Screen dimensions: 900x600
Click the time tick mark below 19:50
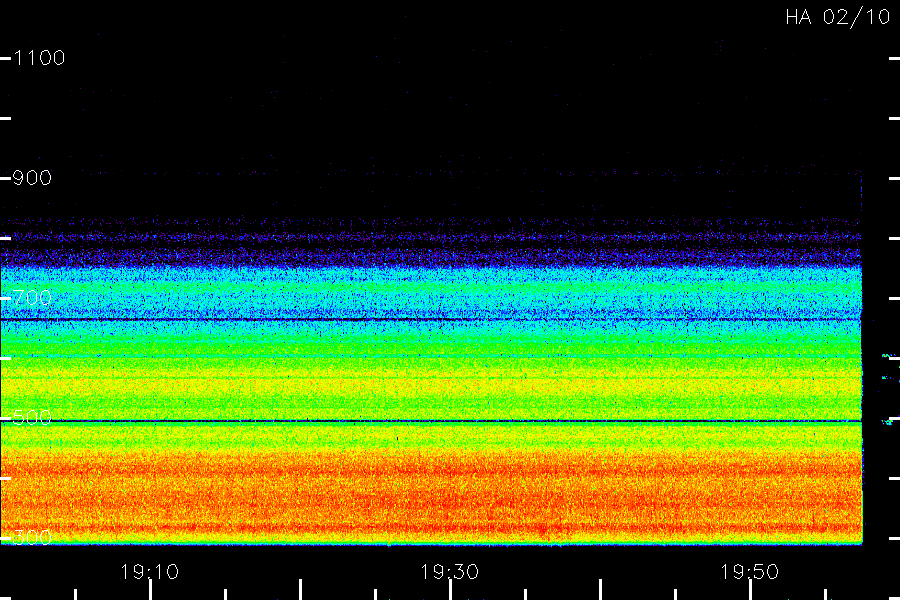tap(750, 590)
